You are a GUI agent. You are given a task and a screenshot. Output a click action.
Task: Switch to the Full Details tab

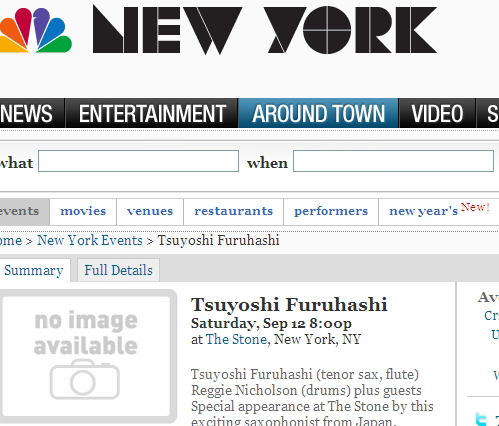118,270
